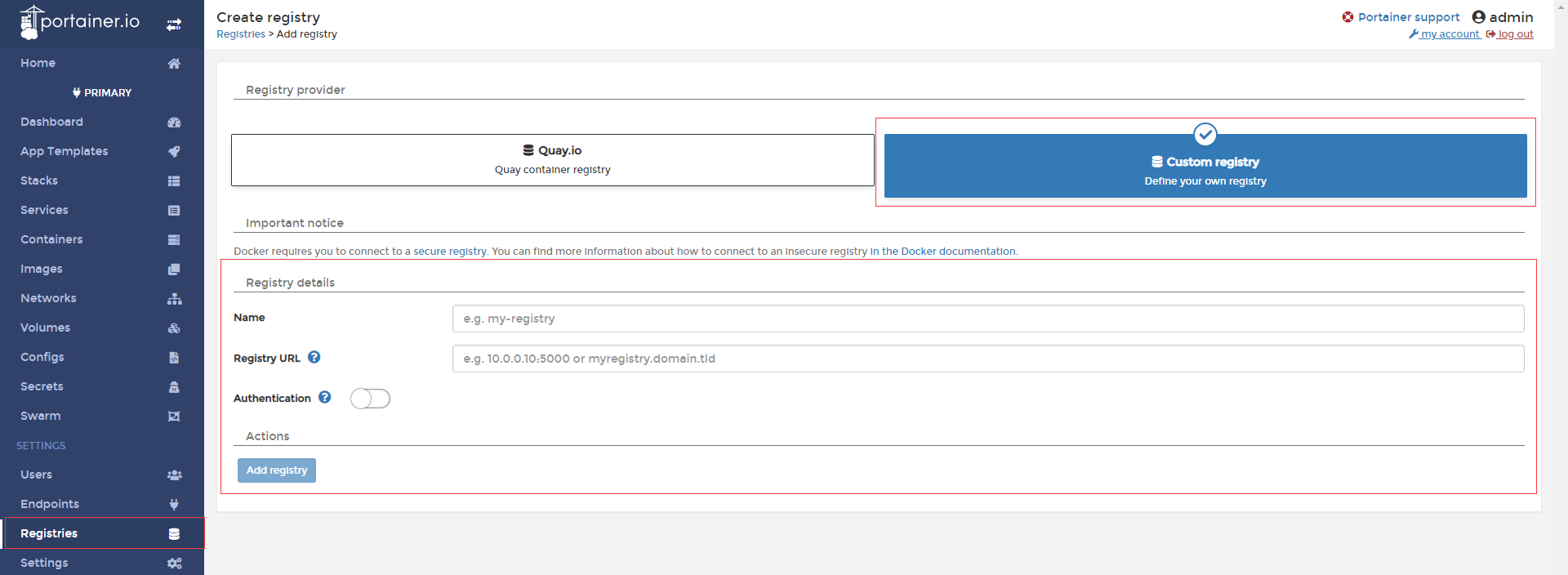Image resolution: width=1568 pixels, height=575 pixels.
Task: Click the Networks sitemap icon
Action: pos(174,298)
